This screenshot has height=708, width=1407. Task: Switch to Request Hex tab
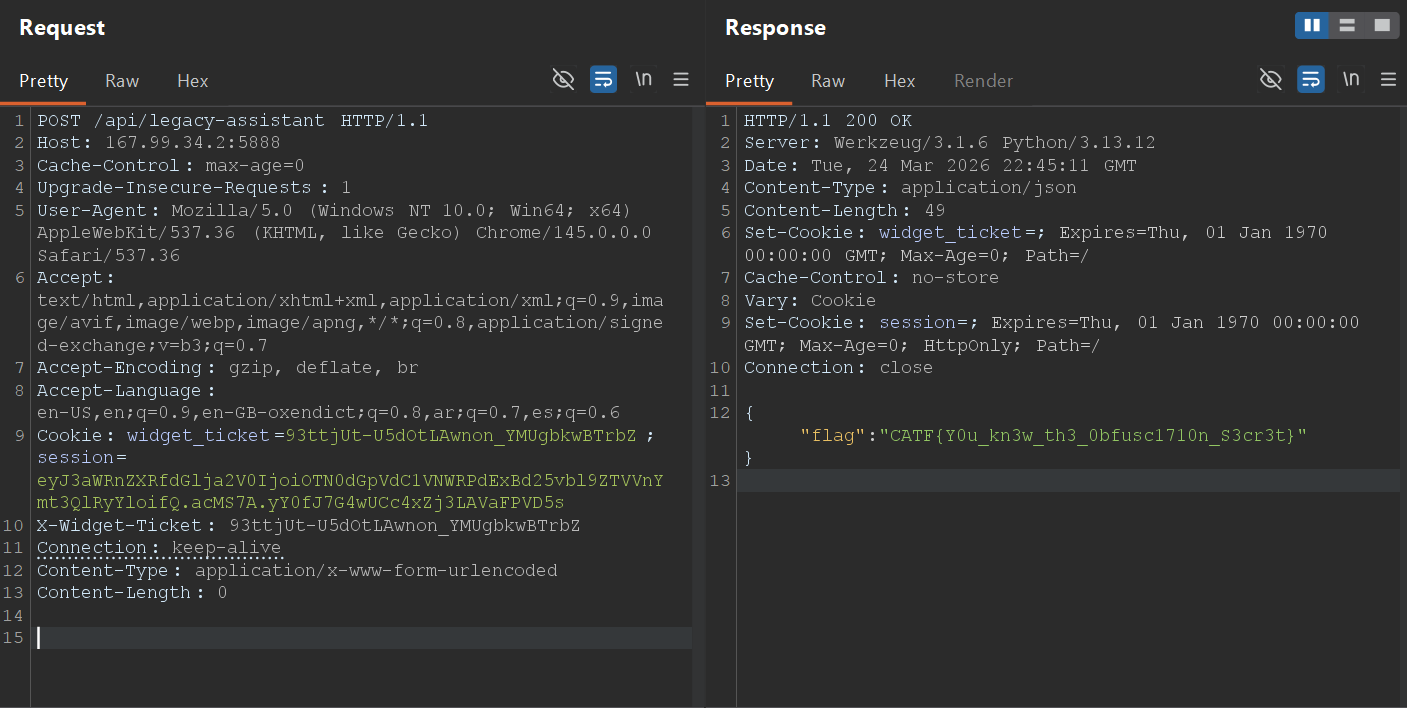pyautogui.click(x=193, y=81)
